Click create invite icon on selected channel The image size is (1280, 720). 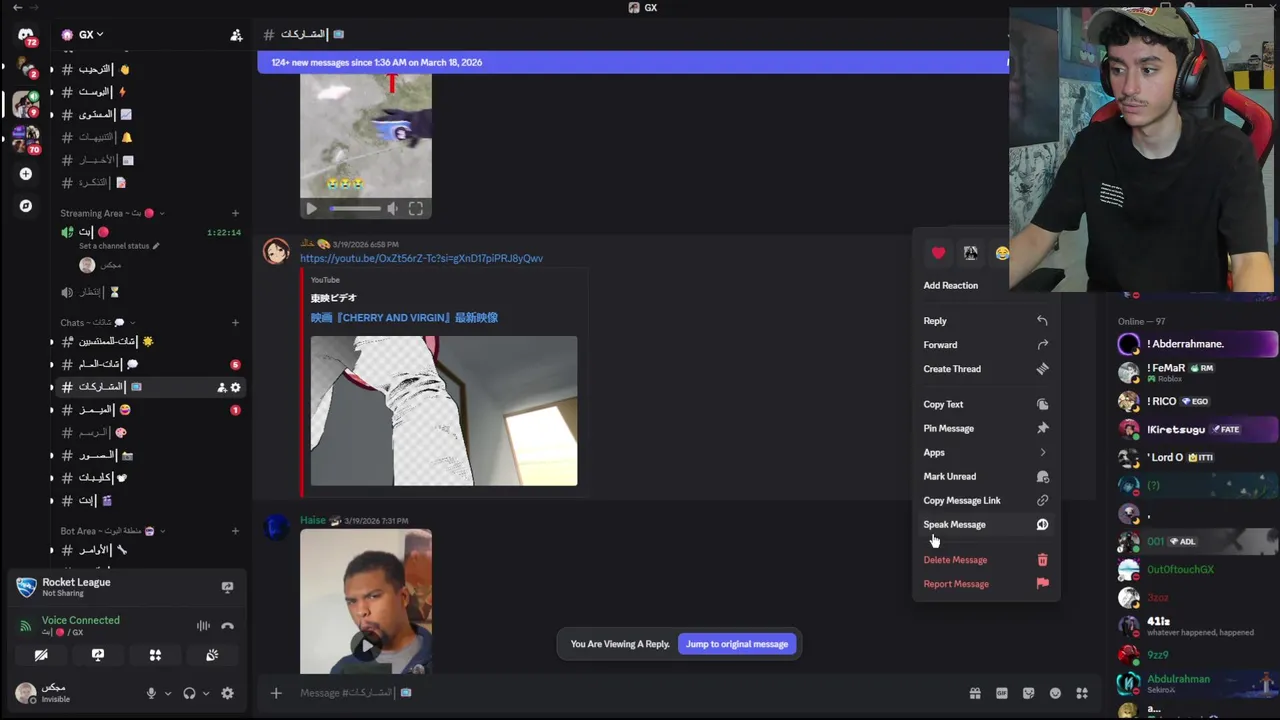(221, 387)
